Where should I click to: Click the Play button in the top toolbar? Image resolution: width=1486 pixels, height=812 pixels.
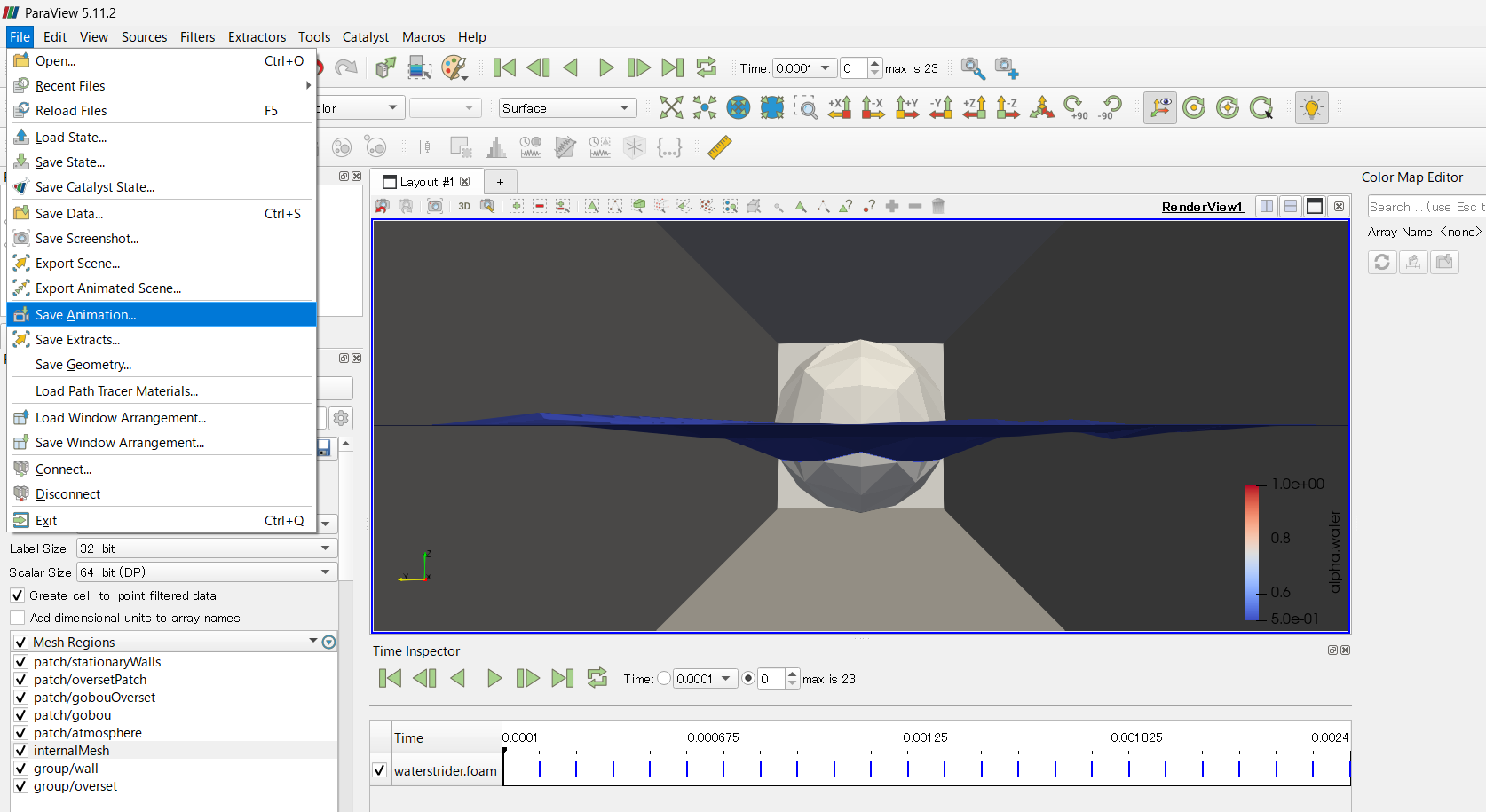(605, 68)
